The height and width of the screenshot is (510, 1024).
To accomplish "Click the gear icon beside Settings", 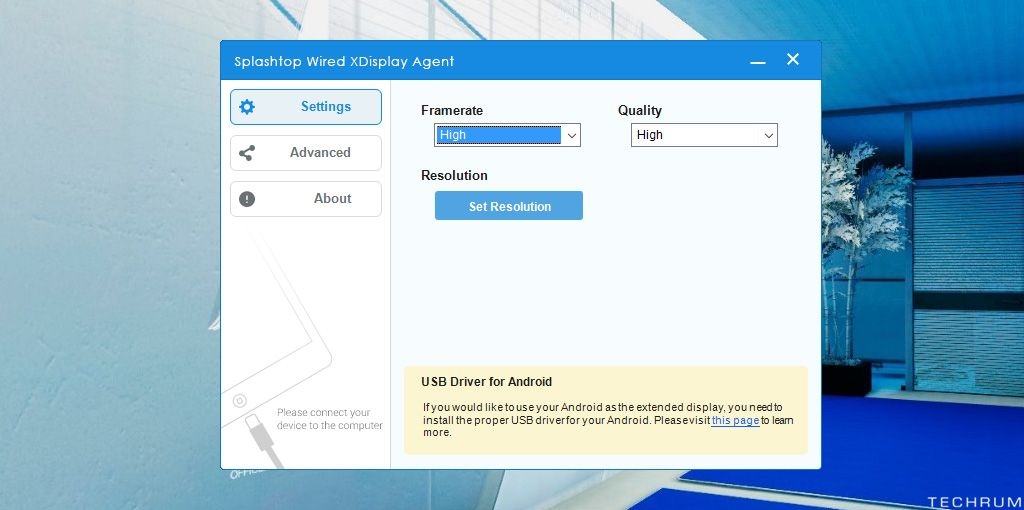I will (x=247, y=107).
